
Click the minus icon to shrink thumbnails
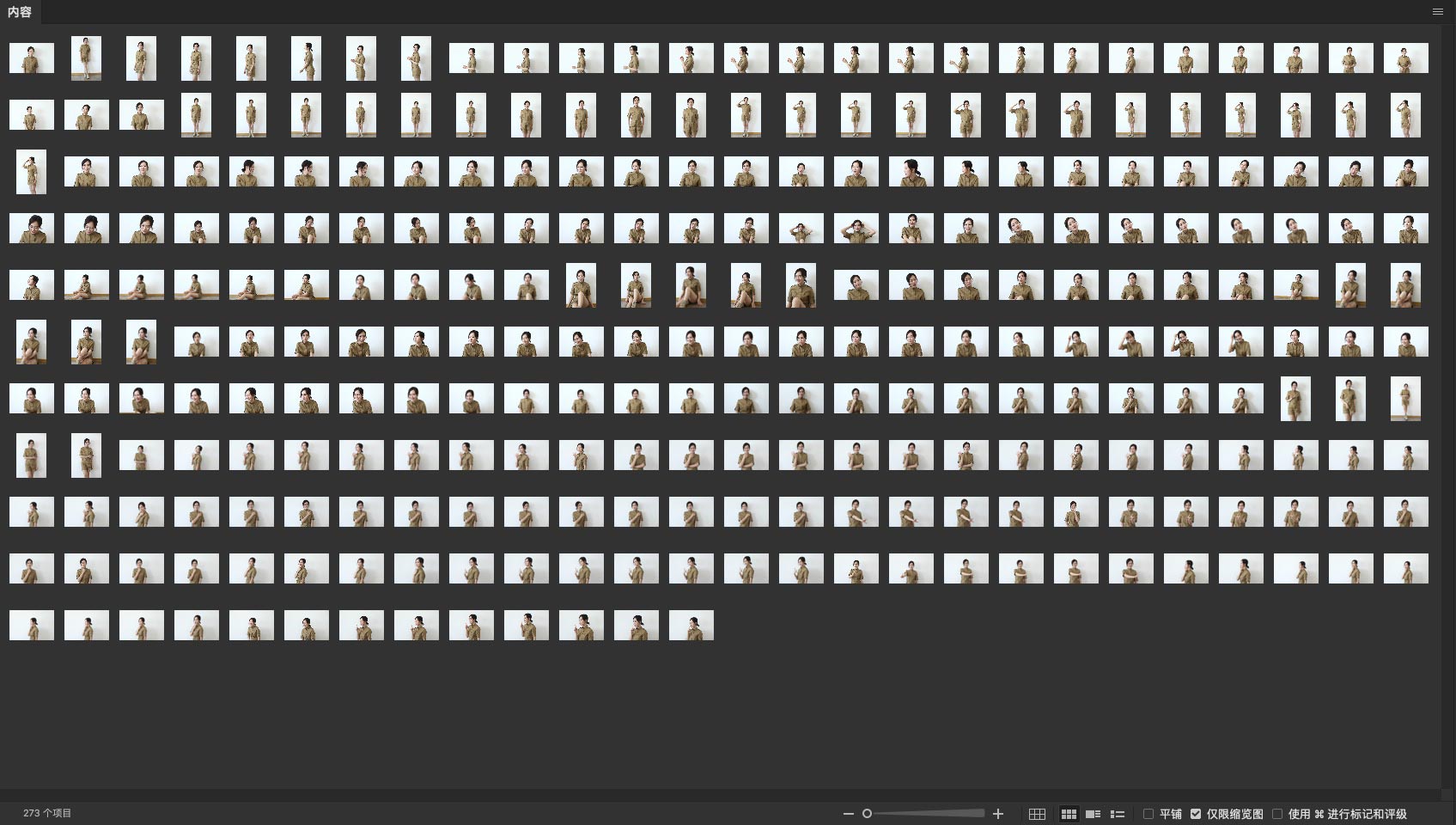(x=848, y=814)
